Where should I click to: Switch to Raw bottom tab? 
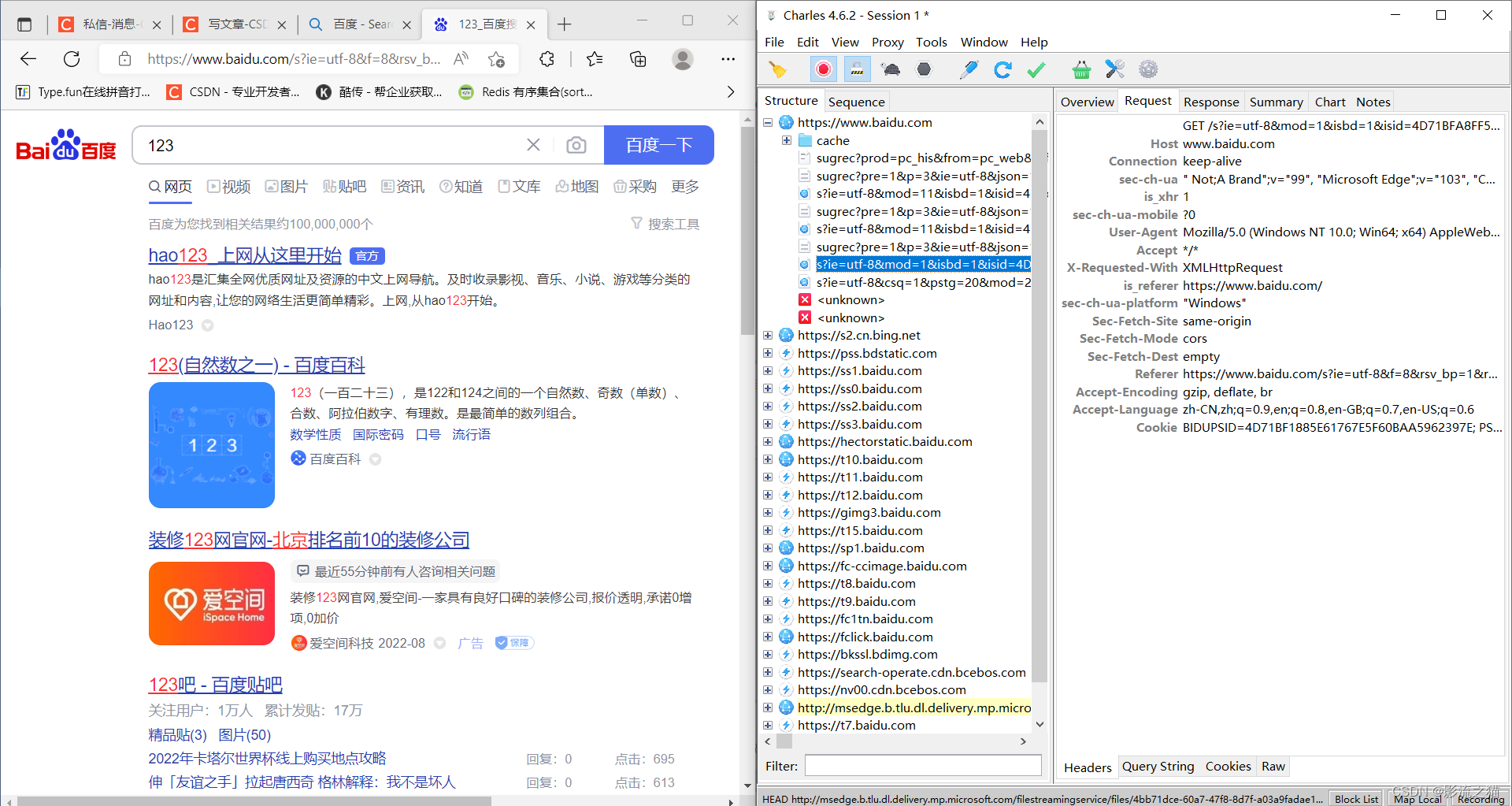click(x=1273, y=767)
